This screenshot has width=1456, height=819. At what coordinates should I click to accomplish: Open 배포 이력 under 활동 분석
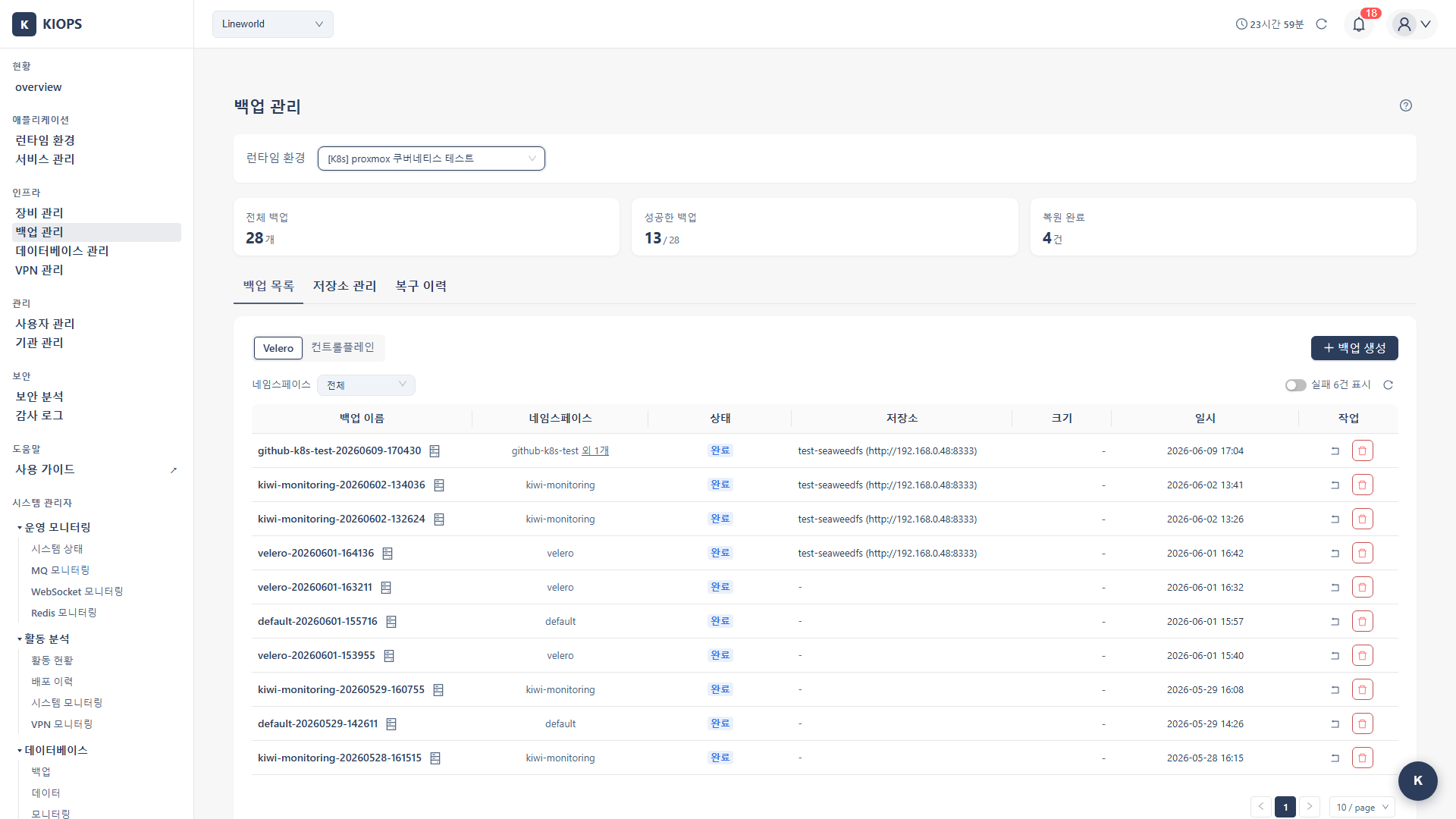[x=52, y=682]
